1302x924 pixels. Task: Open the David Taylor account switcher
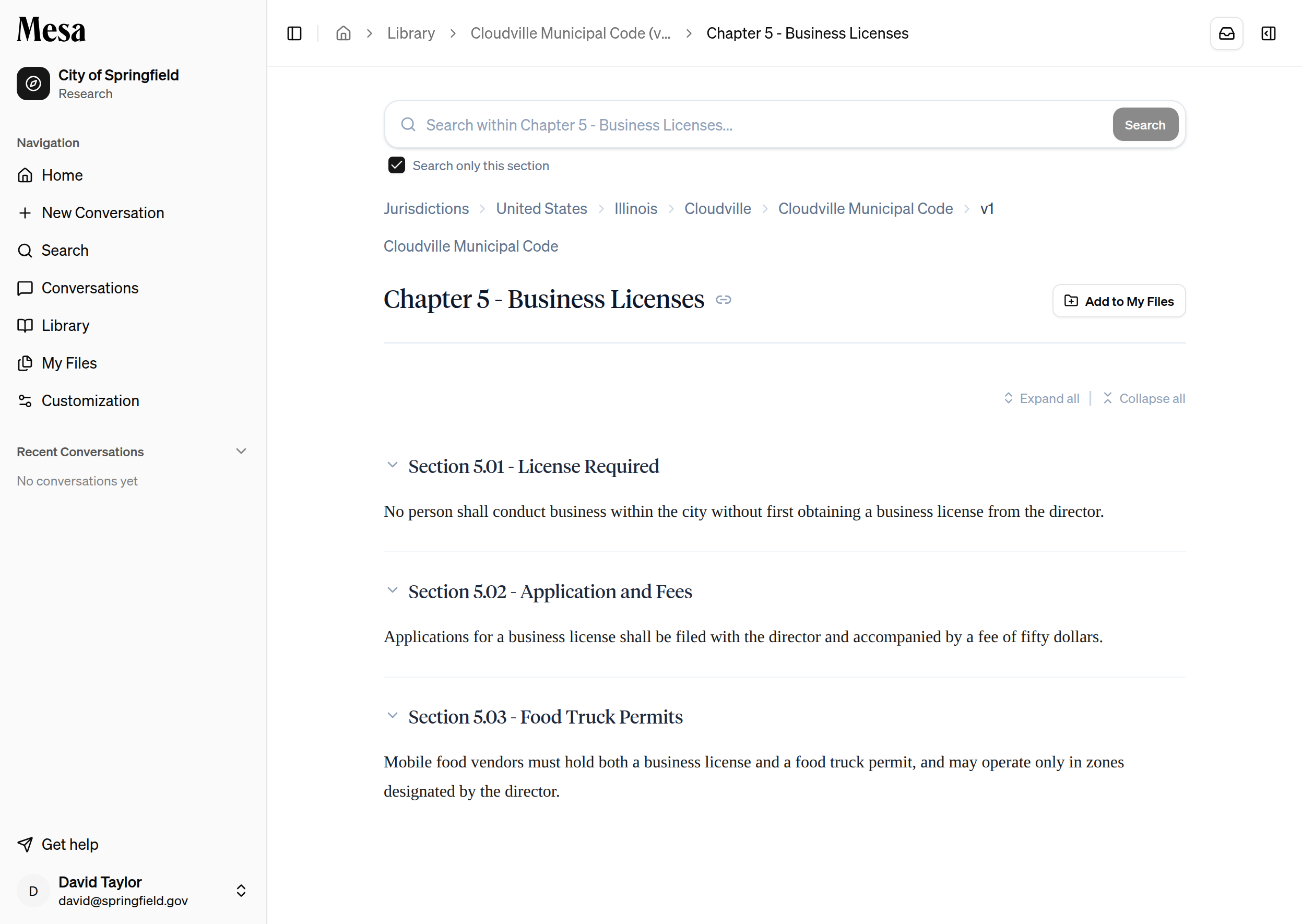pyautogui.click(x=241, y=891)
